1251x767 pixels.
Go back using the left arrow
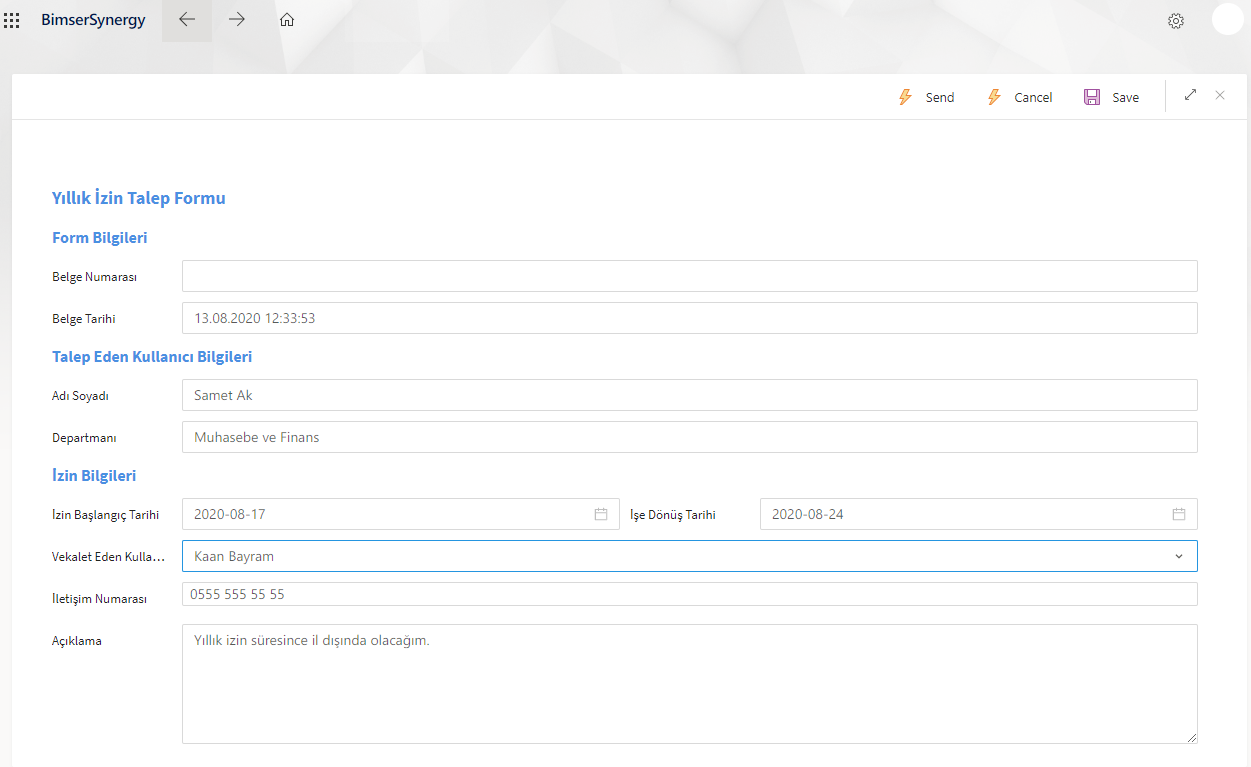point(187,20)
